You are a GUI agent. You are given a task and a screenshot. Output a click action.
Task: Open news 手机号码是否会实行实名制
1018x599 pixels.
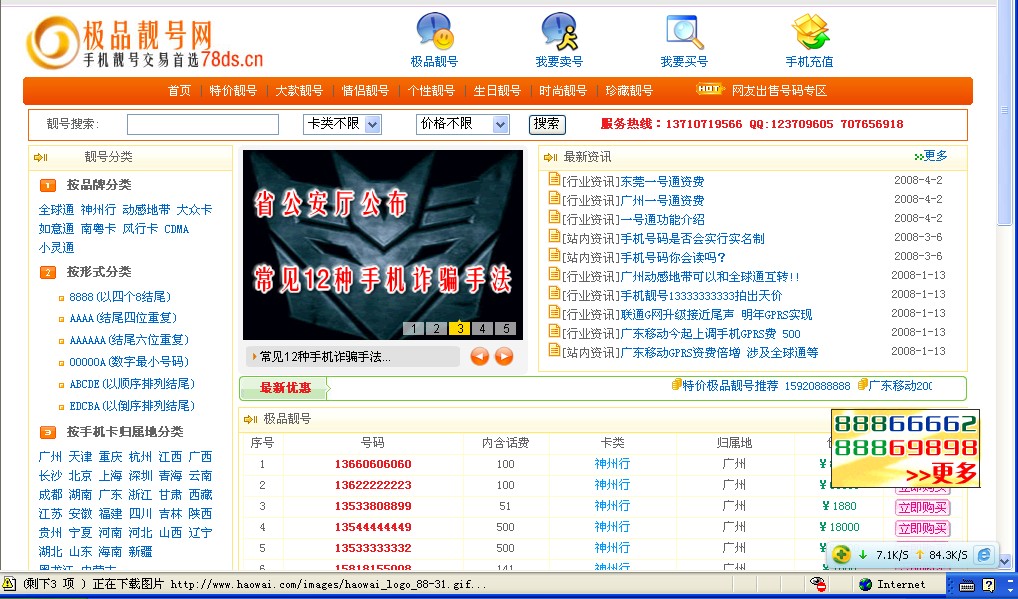point(692,239)
